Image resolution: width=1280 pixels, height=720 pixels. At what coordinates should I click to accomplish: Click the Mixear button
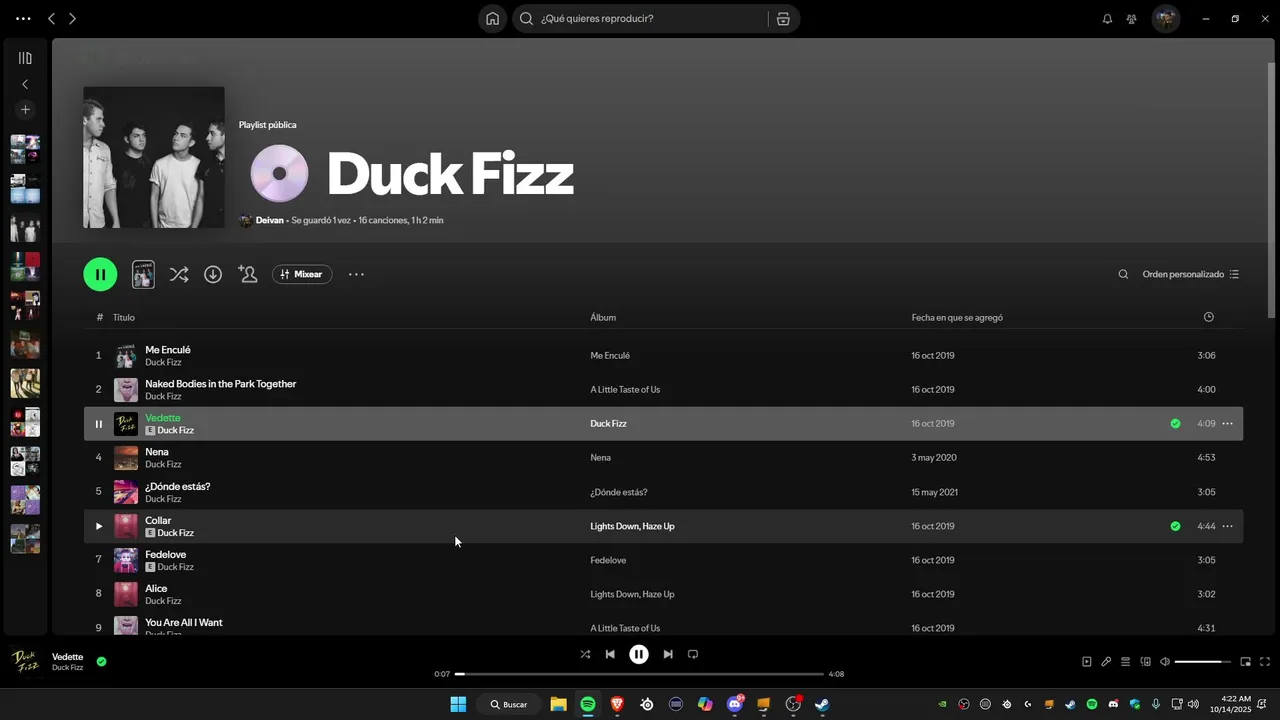tap(302, 274)
